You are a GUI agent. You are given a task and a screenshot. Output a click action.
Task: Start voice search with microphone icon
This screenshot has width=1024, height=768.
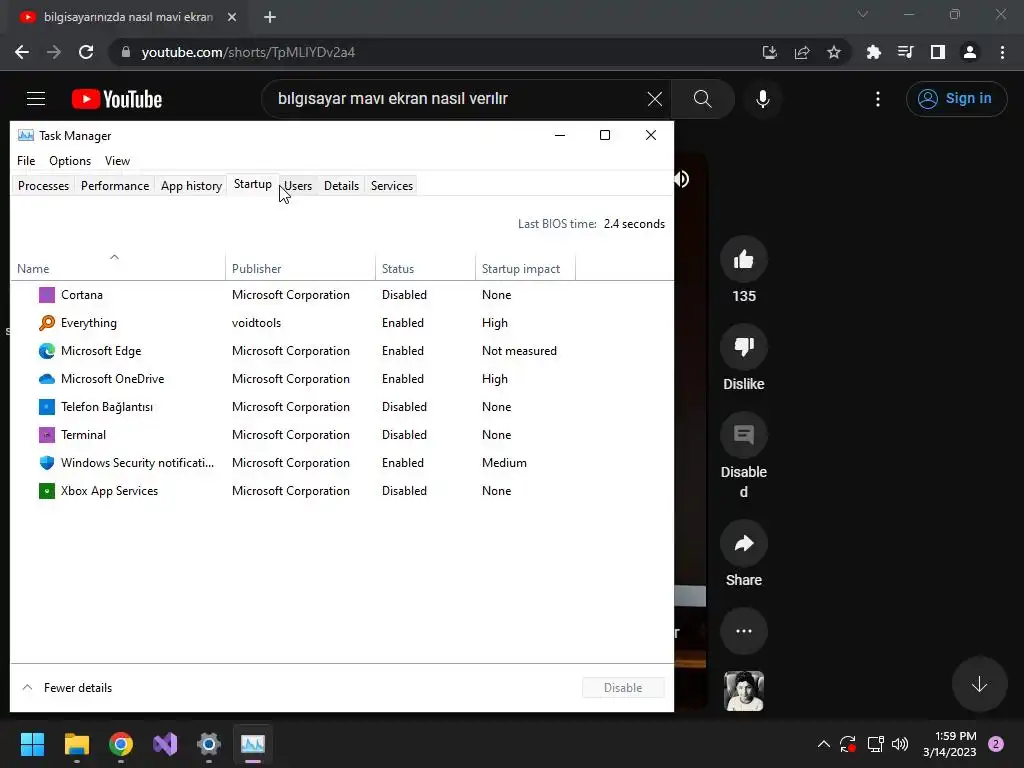click(763, 99)
